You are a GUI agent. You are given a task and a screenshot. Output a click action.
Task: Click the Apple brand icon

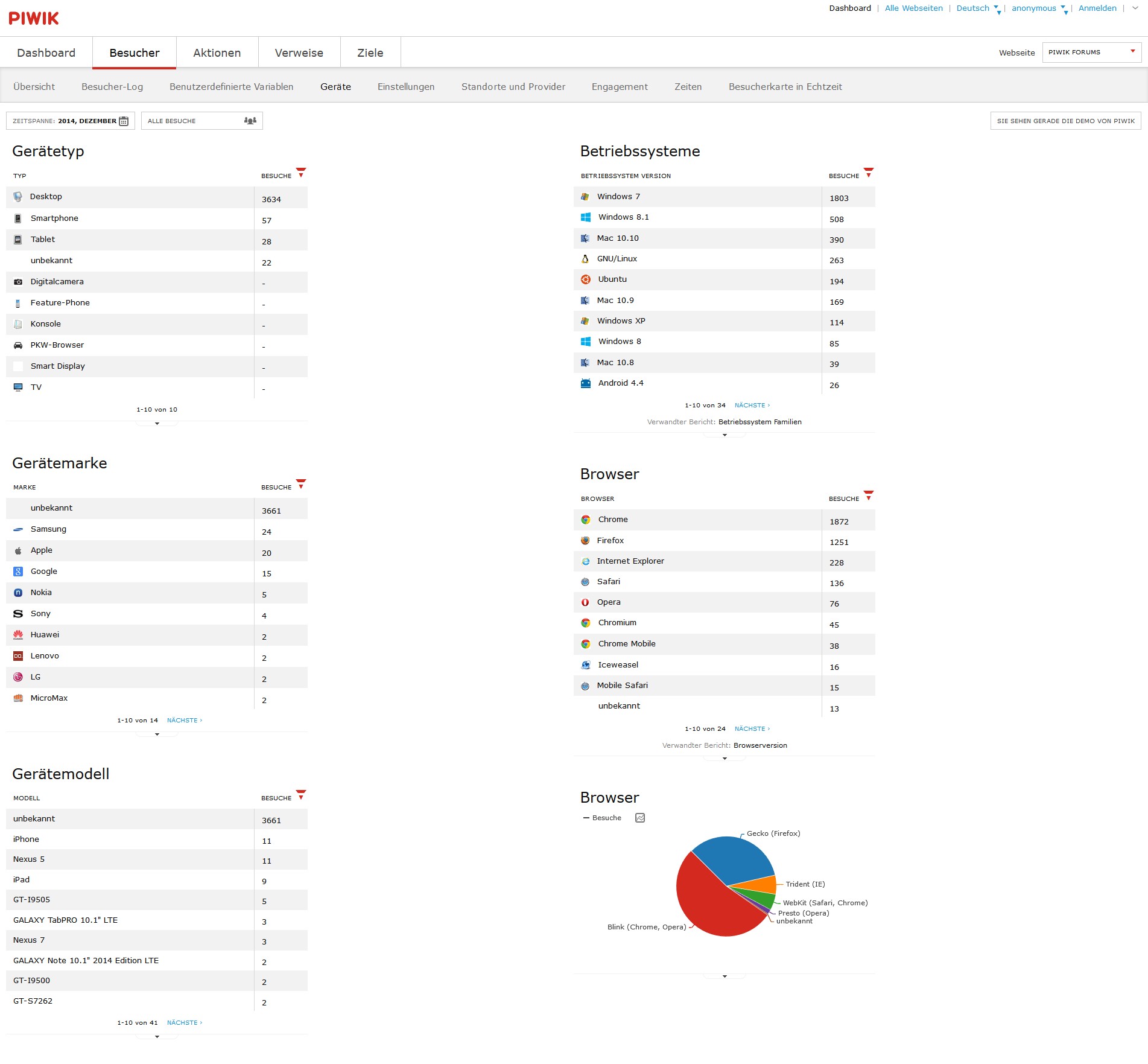pyautogui.click(x=18, y=550)
